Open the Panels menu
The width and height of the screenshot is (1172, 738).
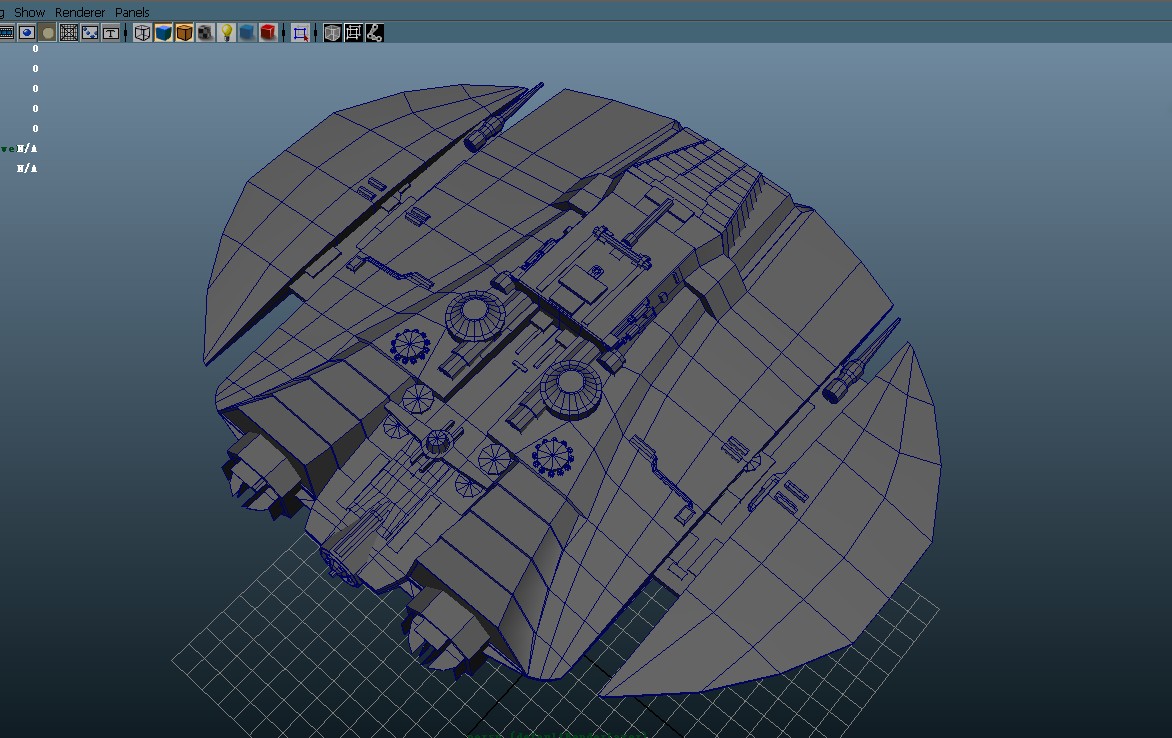[x=132, y=12]
